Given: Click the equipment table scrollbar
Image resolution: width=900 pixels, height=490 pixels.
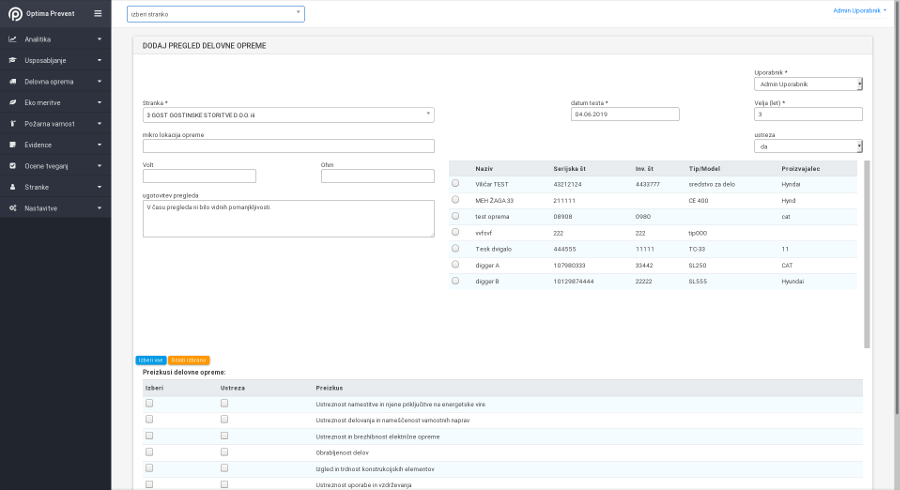Looking at the screenshot, I should click(x=867, y=254).
